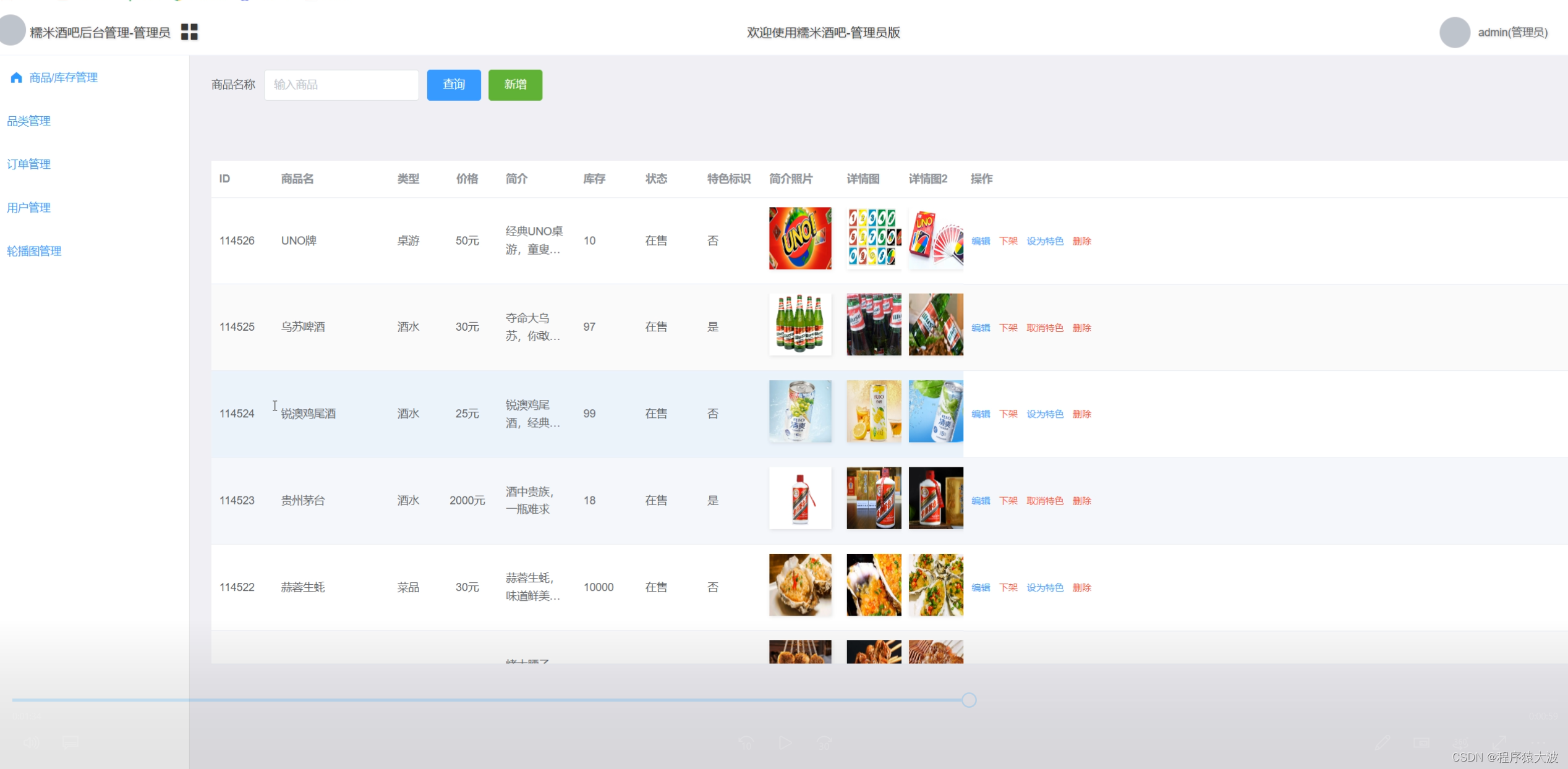1568x769 pixels.
Task: Click 设为特色 for 锐澳鸡尾酒
Action: point(1045,414)
